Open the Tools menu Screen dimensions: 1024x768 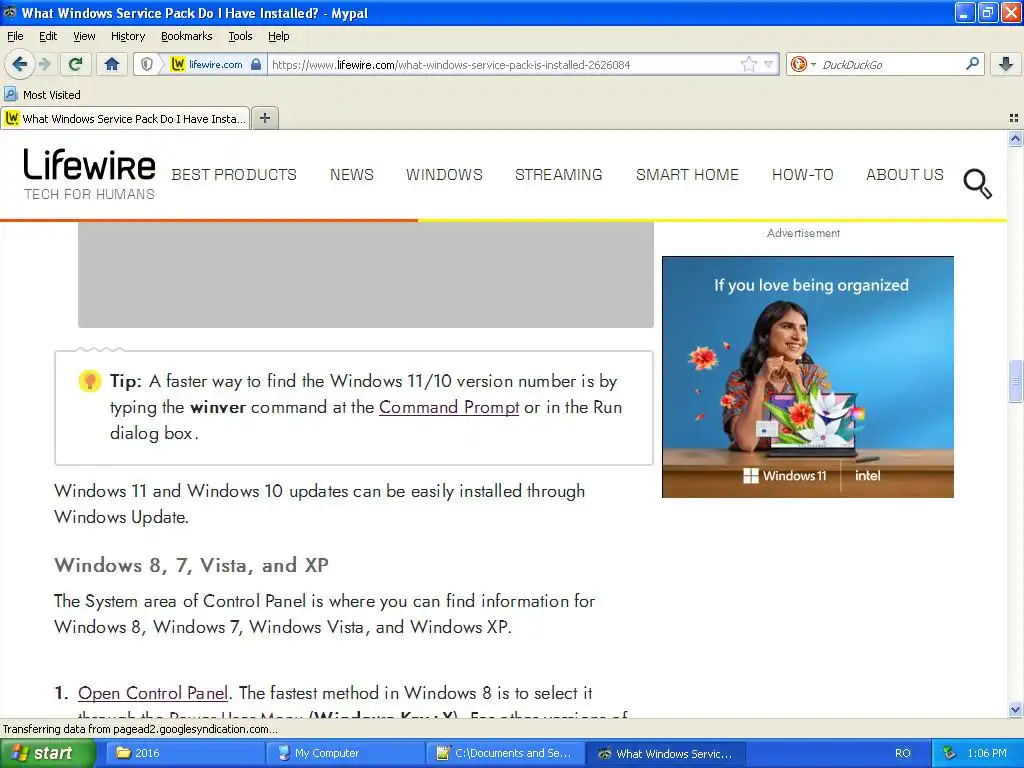[240, 36]
